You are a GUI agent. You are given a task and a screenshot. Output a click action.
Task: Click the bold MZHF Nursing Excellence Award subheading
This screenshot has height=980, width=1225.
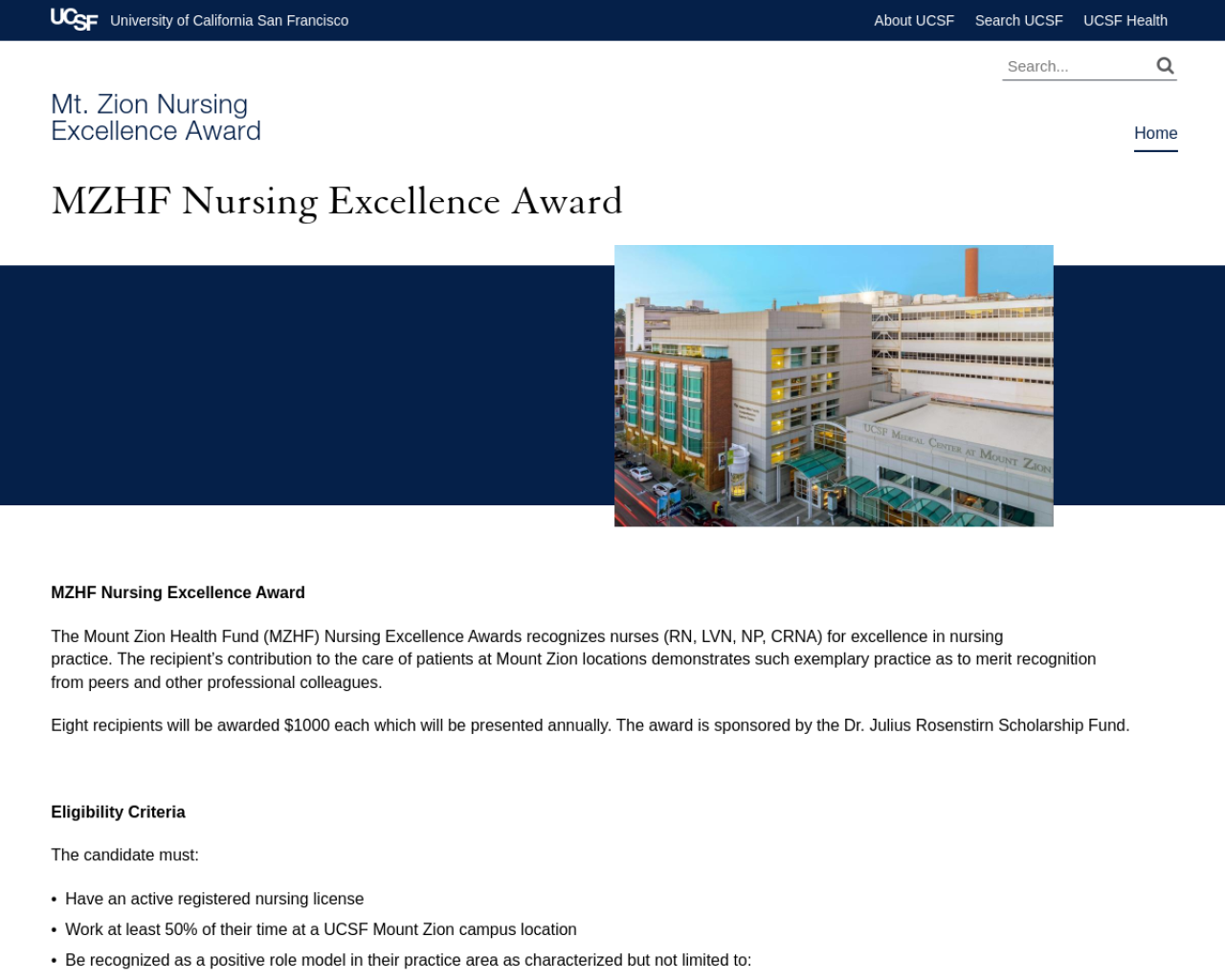point(178,592)
